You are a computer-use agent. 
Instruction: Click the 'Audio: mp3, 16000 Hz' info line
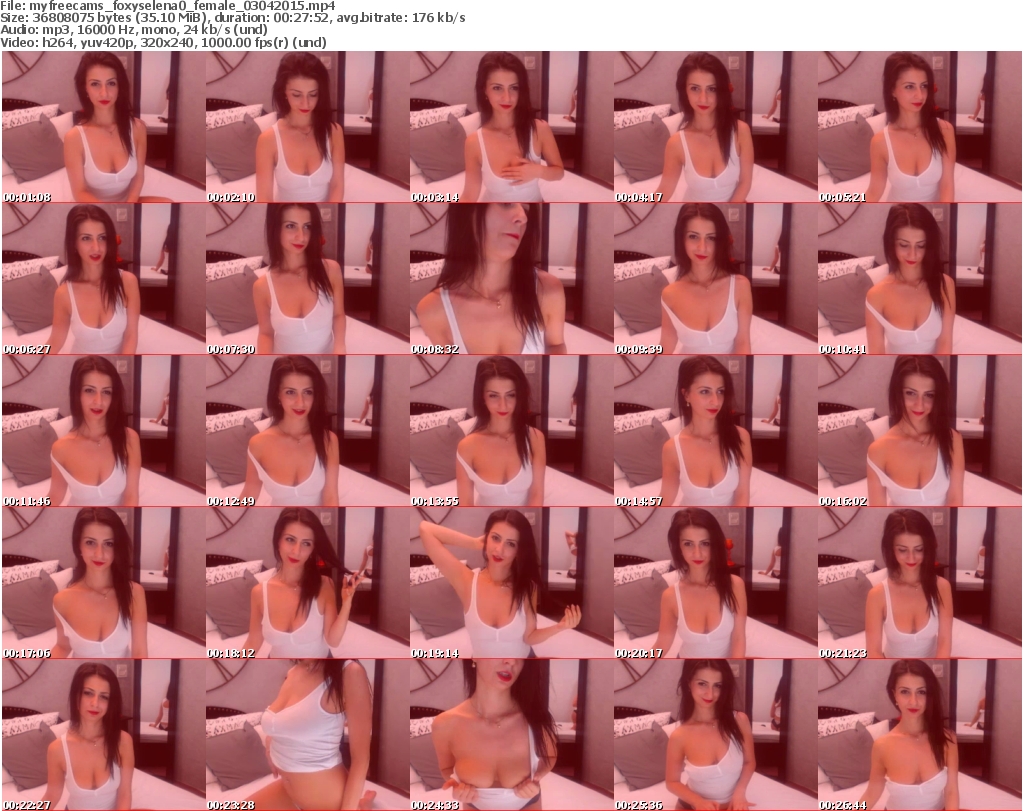click(134, 31)
